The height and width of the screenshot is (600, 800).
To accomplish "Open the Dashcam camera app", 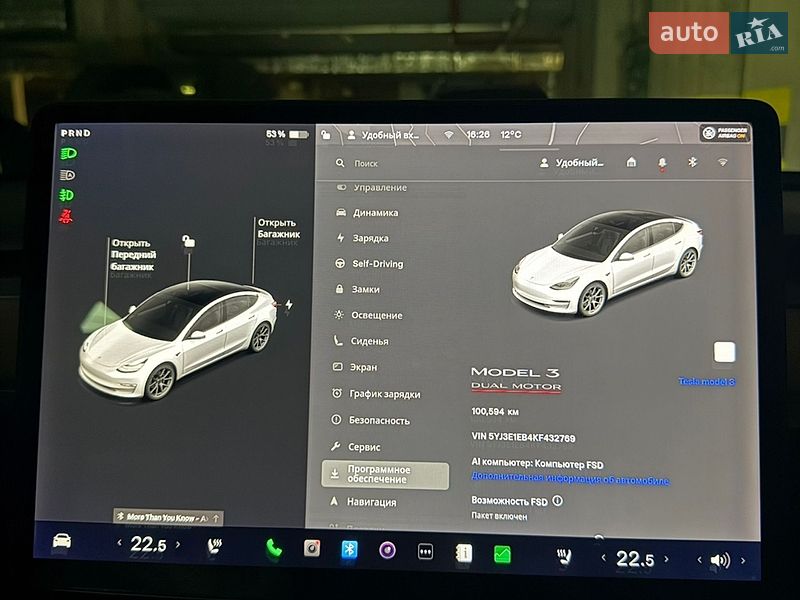I will pos(312,548).
